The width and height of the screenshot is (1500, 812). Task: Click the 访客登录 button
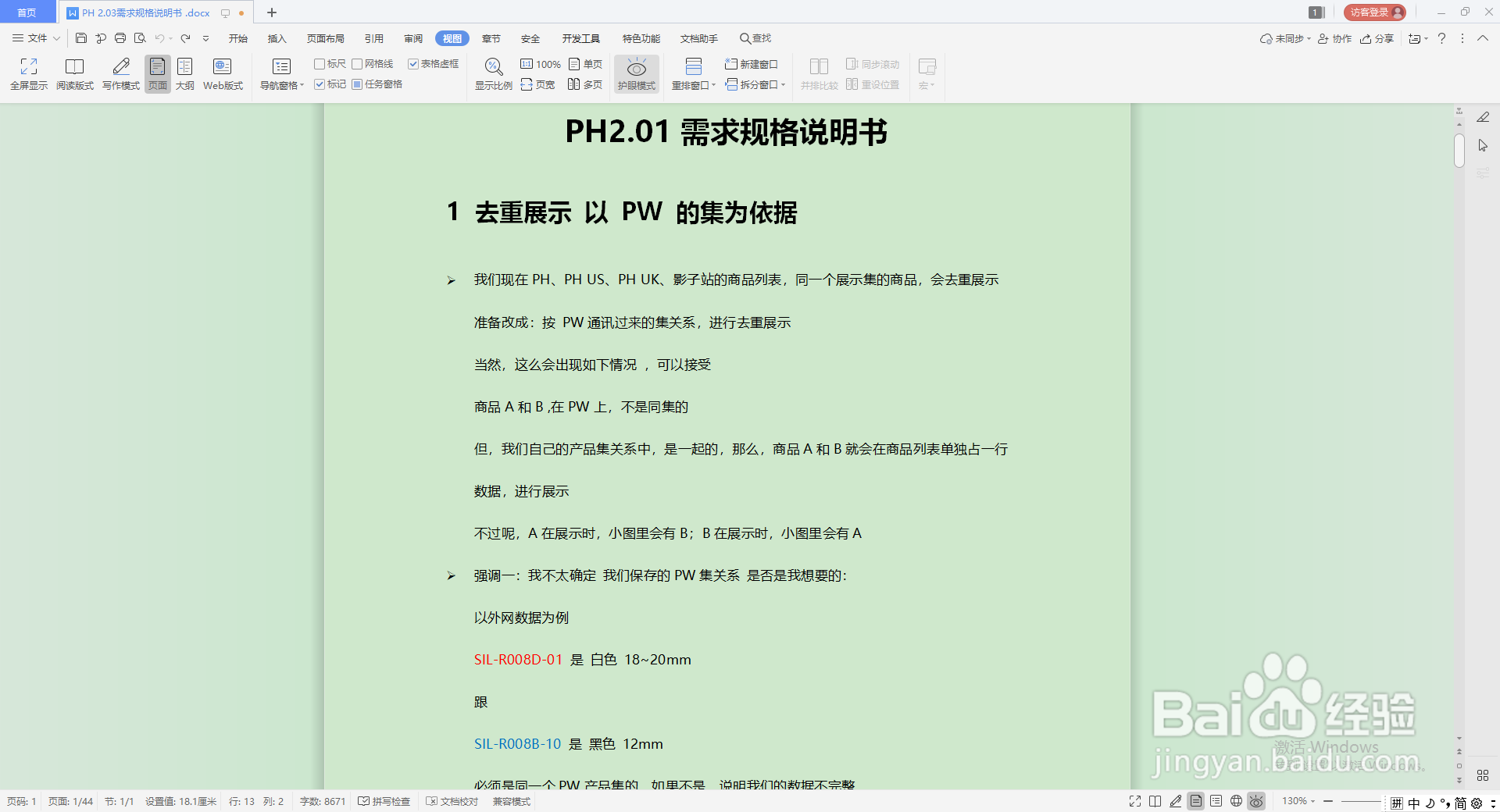pyautogui.click(x=1373, y=12)
